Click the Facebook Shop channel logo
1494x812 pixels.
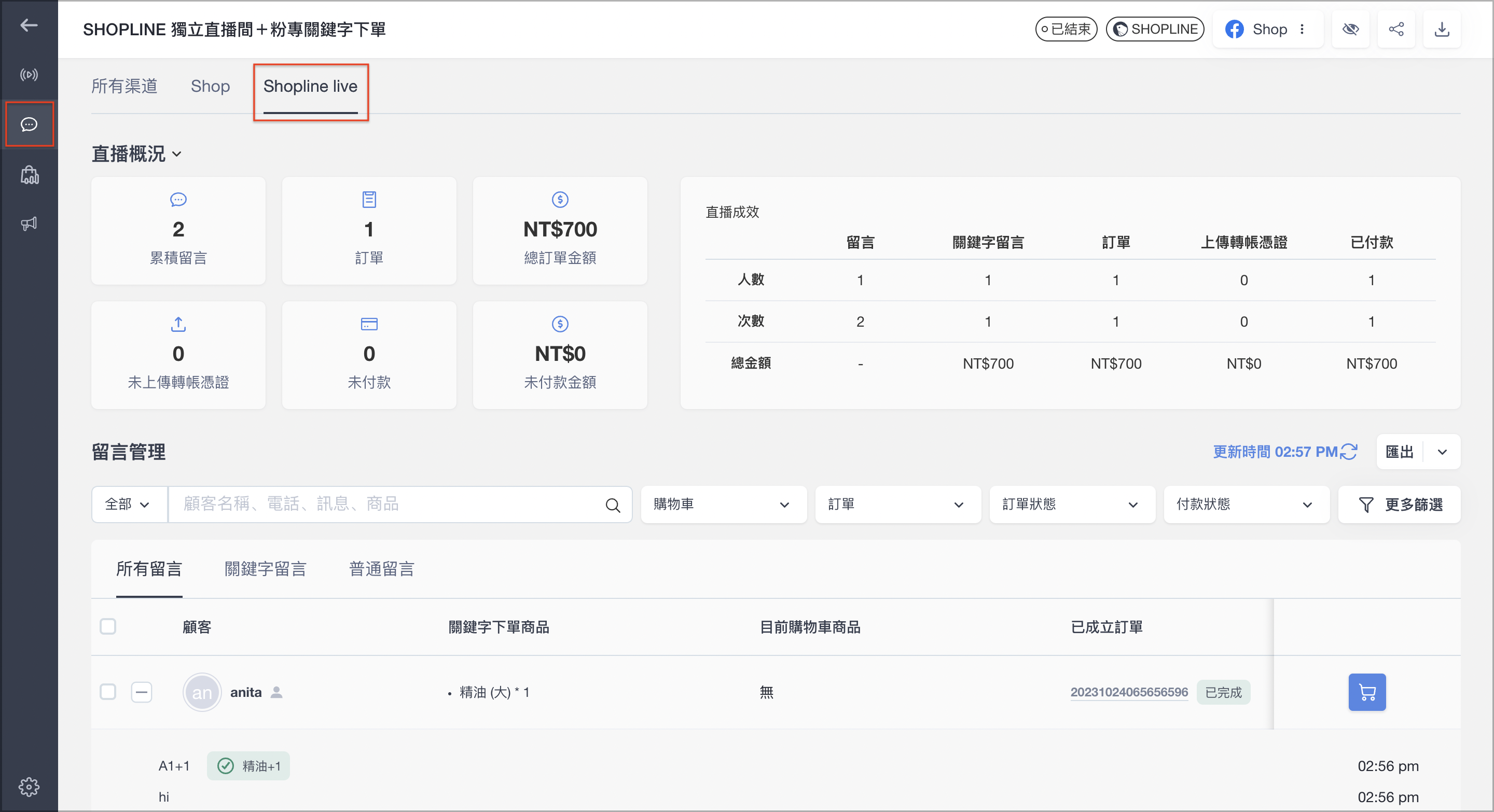1234,29
